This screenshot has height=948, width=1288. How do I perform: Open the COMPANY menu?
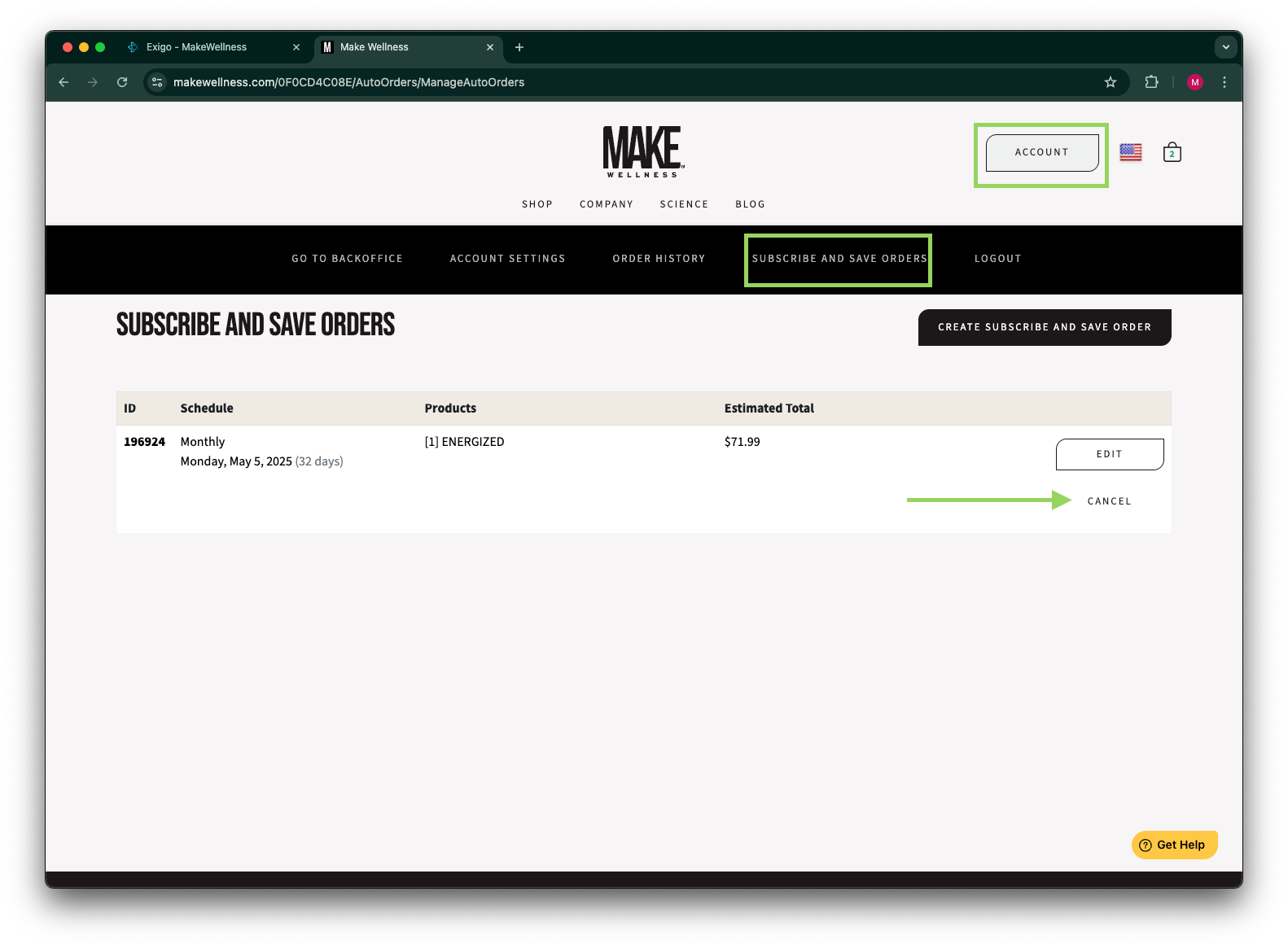[606, 204]
